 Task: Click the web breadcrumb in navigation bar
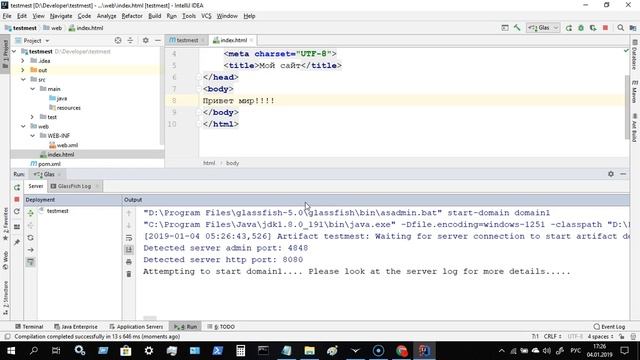click(x=53, y=28)
